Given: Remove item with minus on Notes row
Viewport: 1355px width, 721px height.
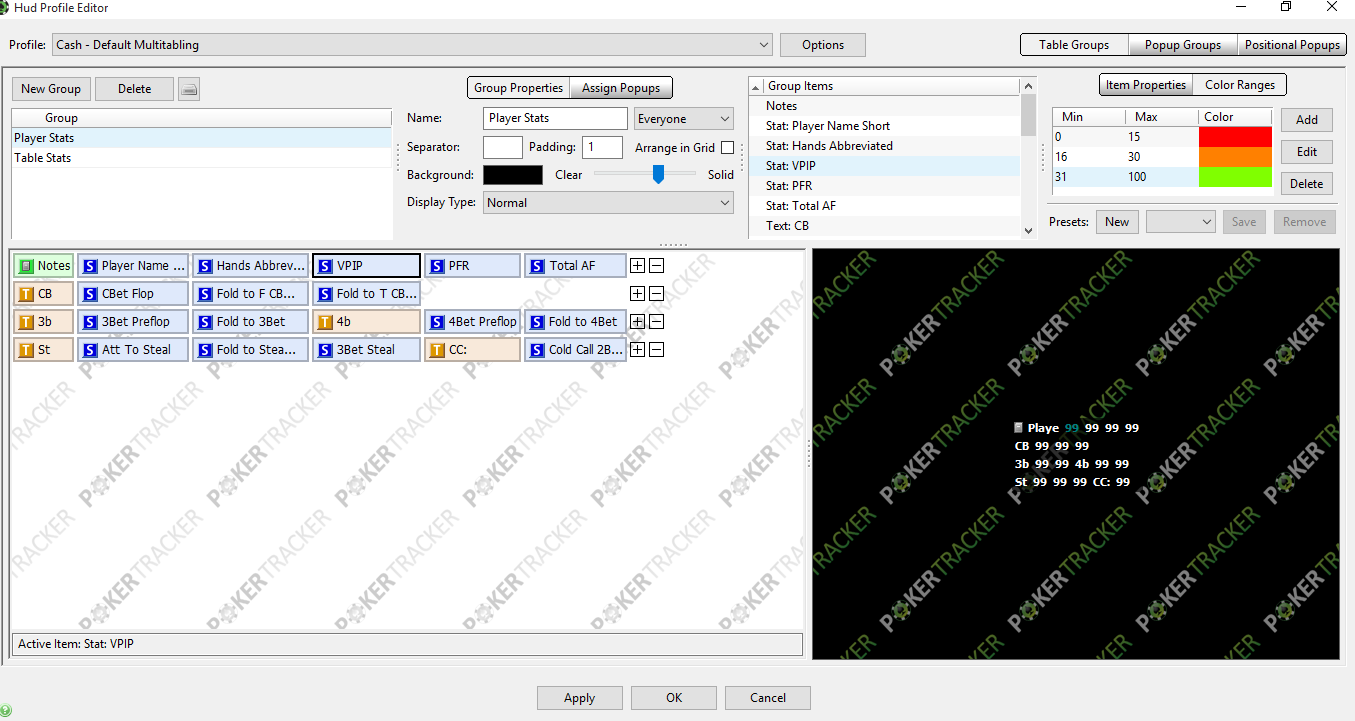Looking at the screenshot, I should point(656,266).
